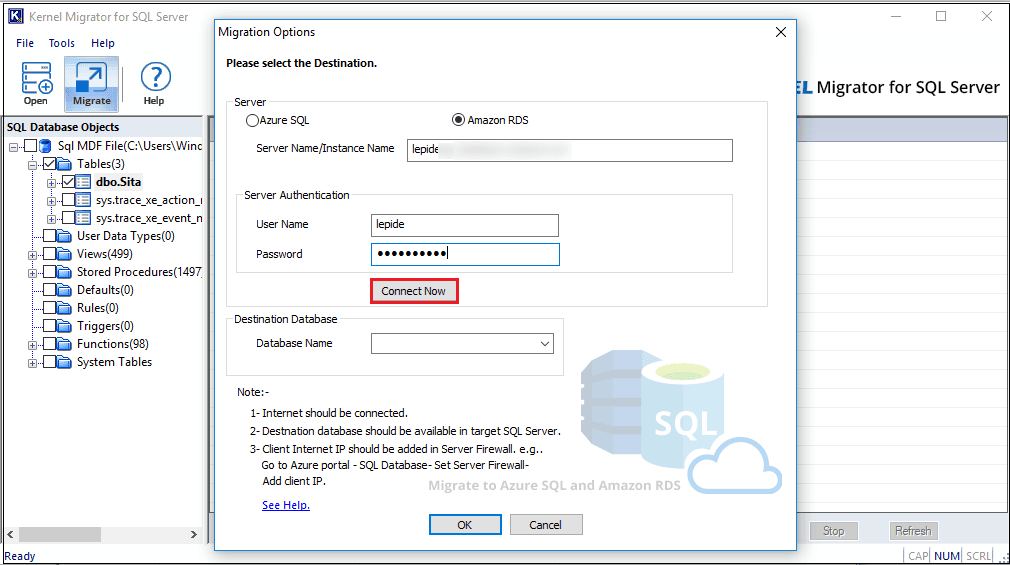Screen dimensions: 1010x565
Task: Click the horizontal scrollbar thumb in tree panel
Action: coord(60,534)
